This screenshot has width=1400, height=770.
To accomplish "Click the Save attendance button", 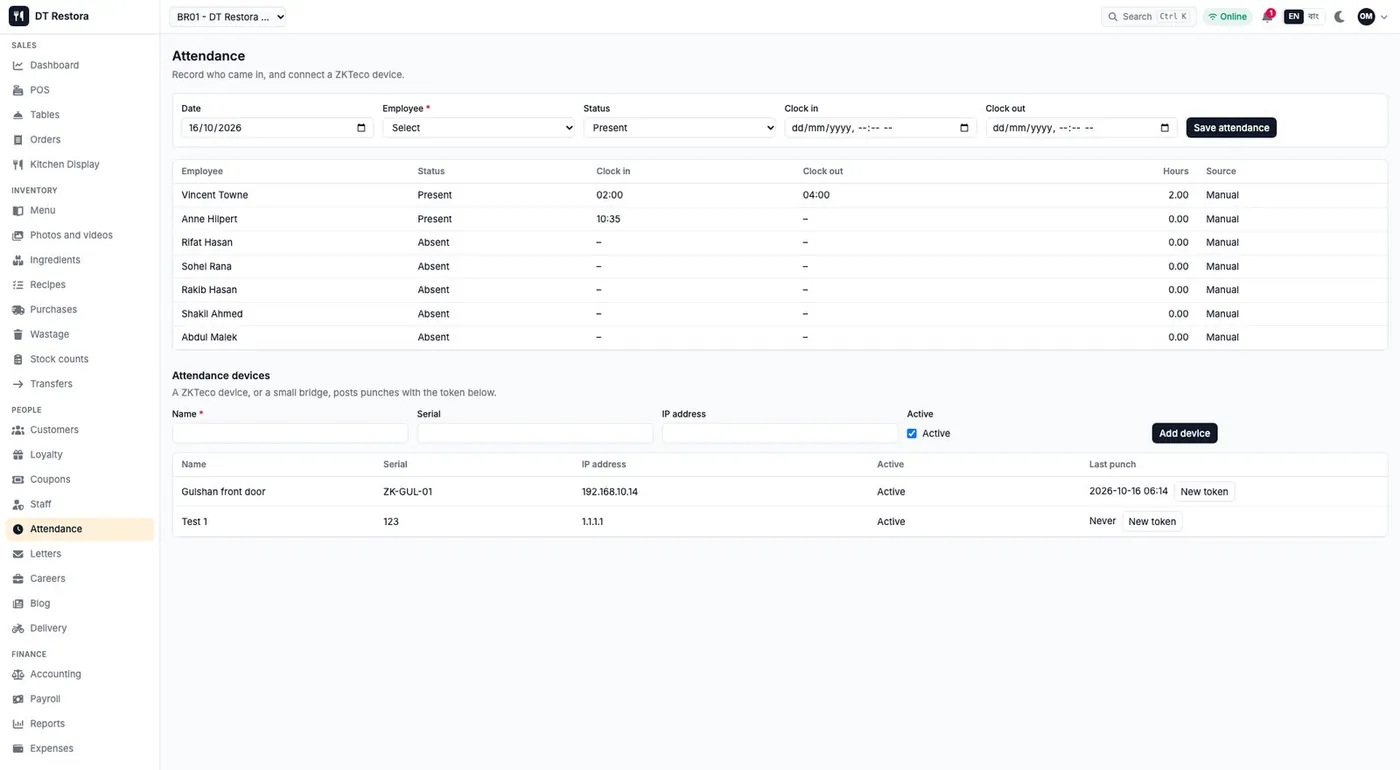I will click(1231, 128).
